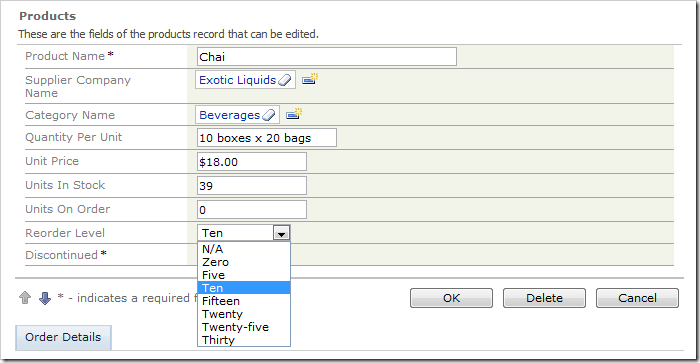
Task: Click the Units On Order label
Action: (67, 209)
